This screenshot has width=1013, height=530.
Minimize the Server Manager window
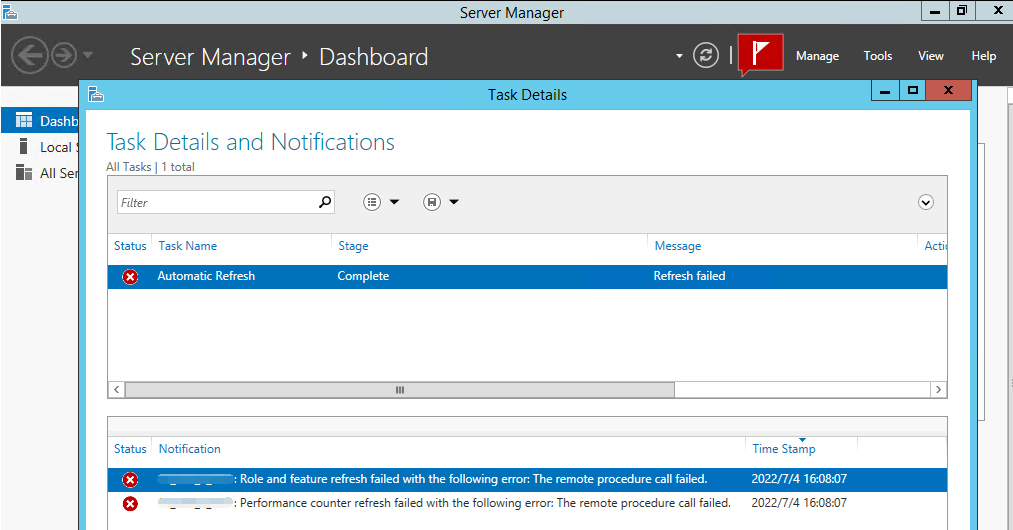click(934, 10)
